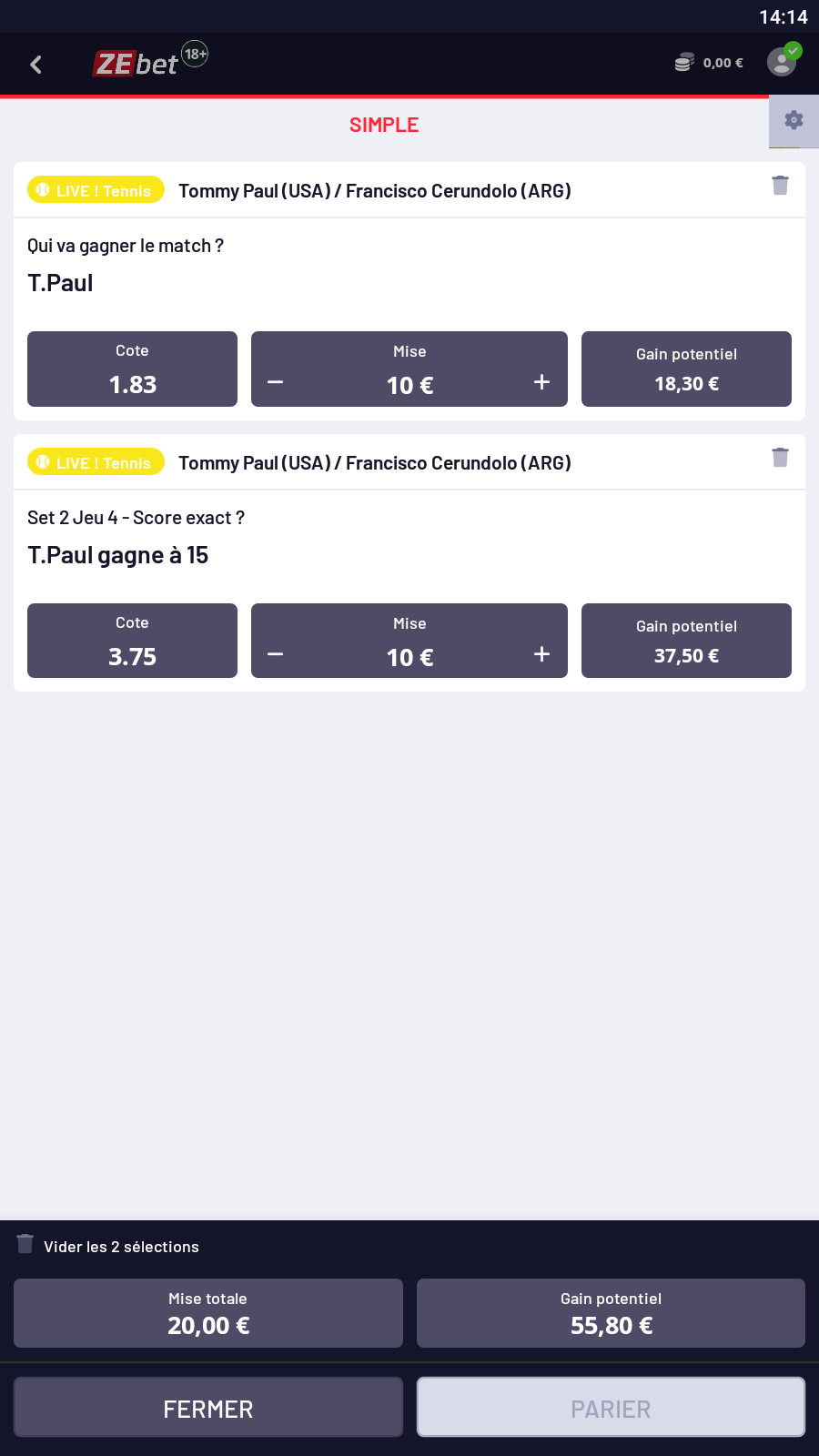The height and width of the screenshot is (1456, 819).
Task: Select the SIMPLE bet tab
Action: (x=384, y=126)
